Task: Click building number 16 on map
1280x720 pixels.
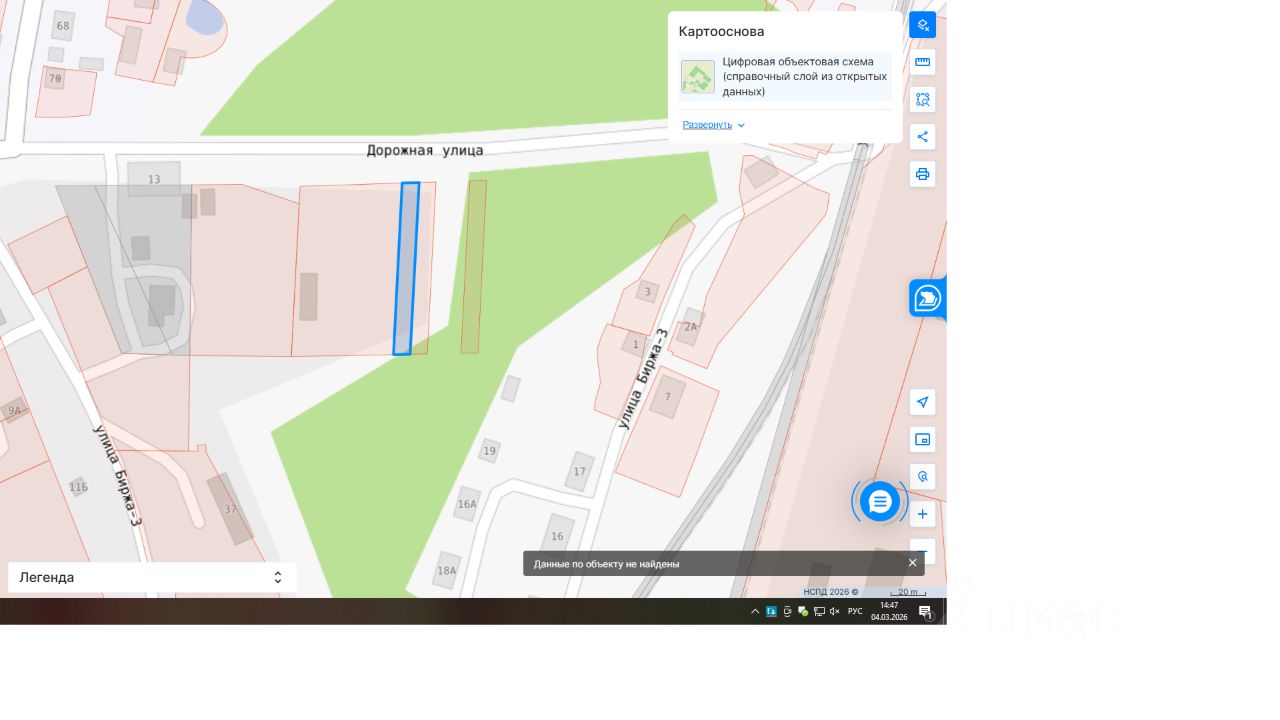Action: (x=557, y=537)
